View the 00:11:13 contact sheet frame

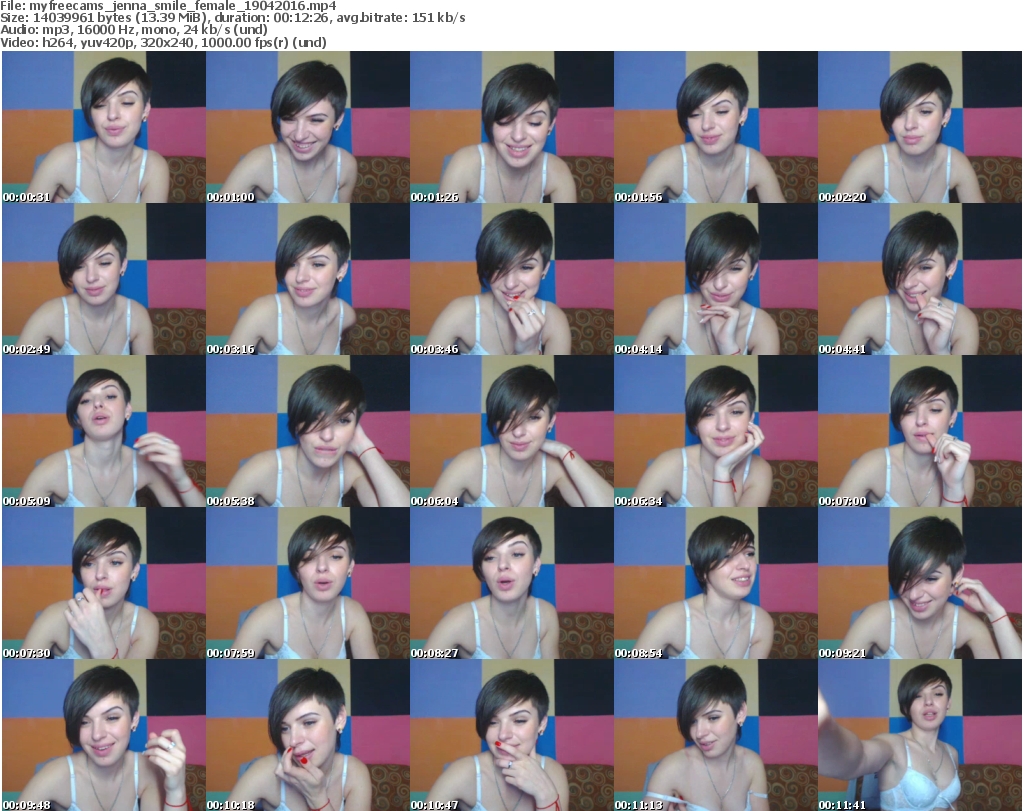pos(716,735)
